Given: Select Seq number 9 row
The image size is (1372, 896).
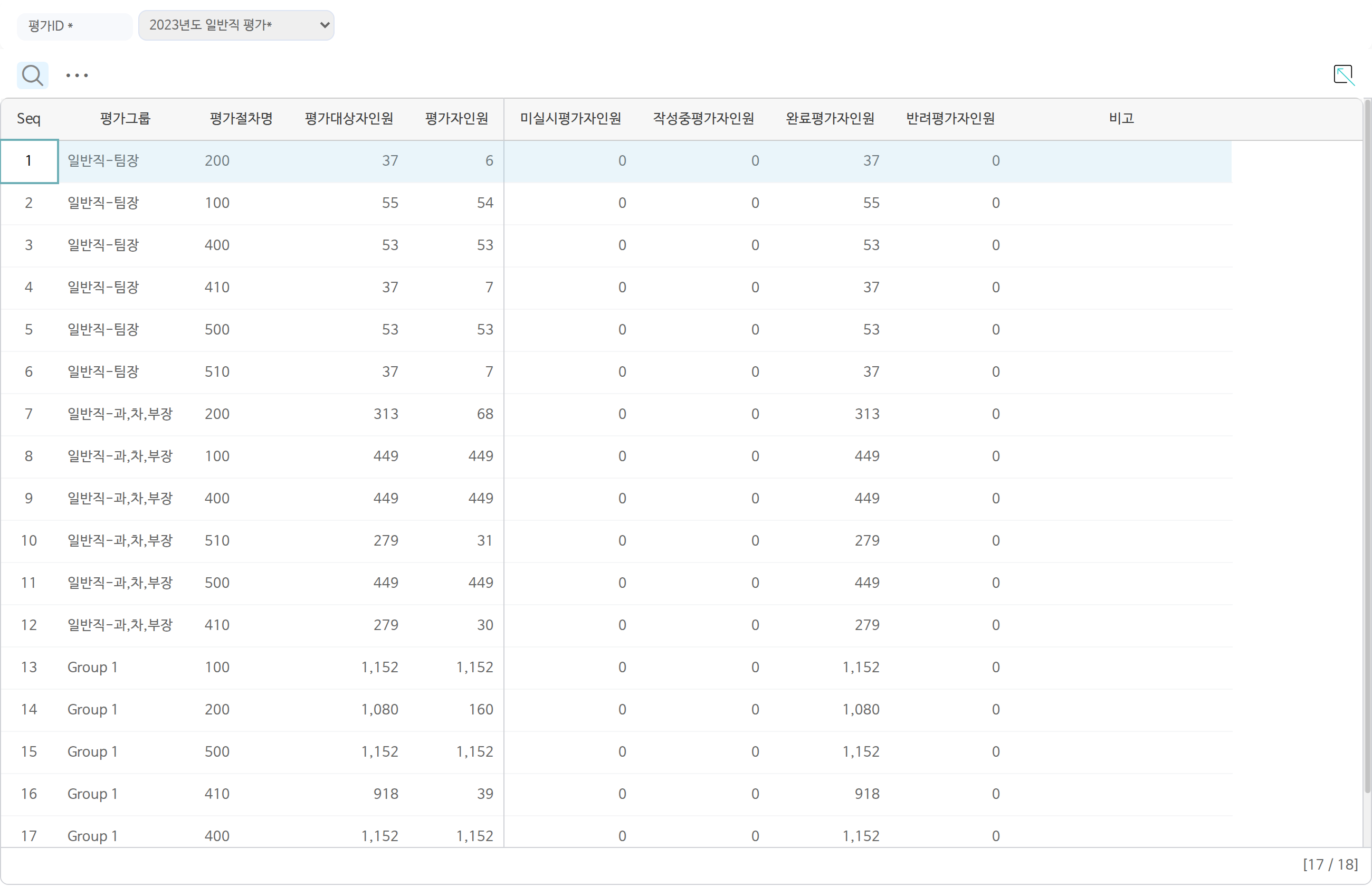Looking at the screenshot, I should click(x=29, y=499).
